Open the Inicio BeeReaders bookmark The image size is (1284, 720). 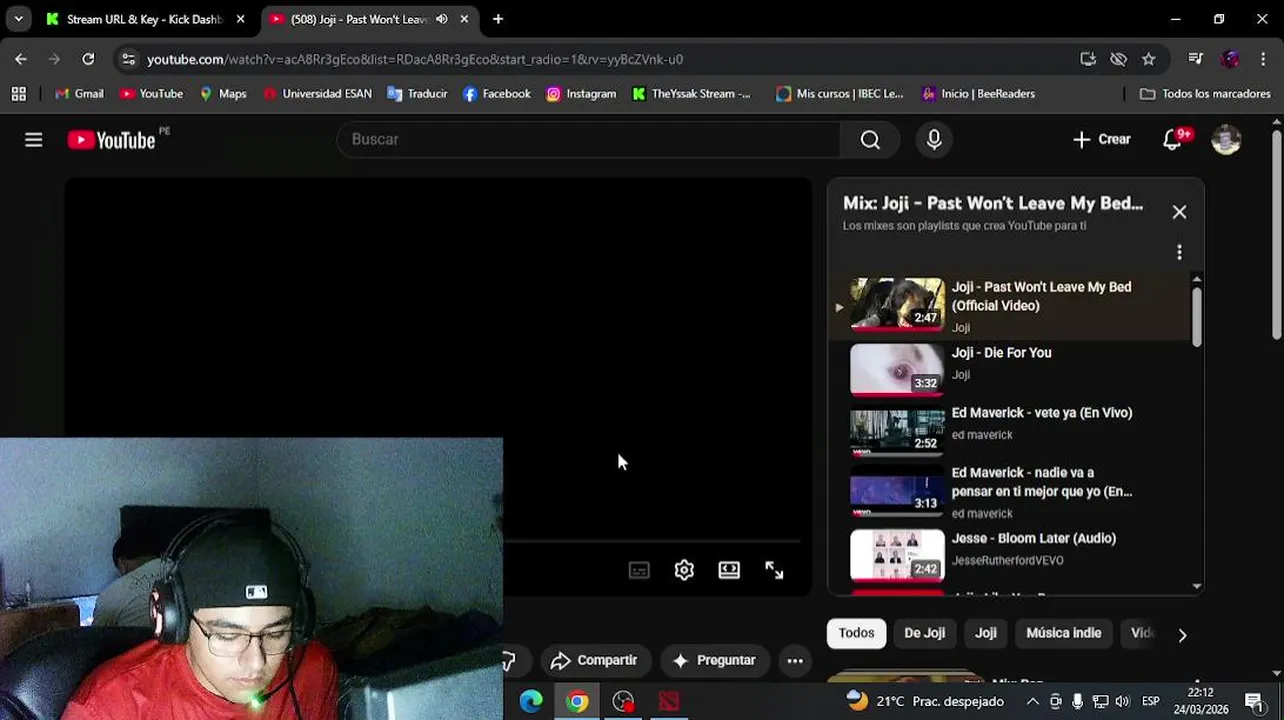pos(979,94)
